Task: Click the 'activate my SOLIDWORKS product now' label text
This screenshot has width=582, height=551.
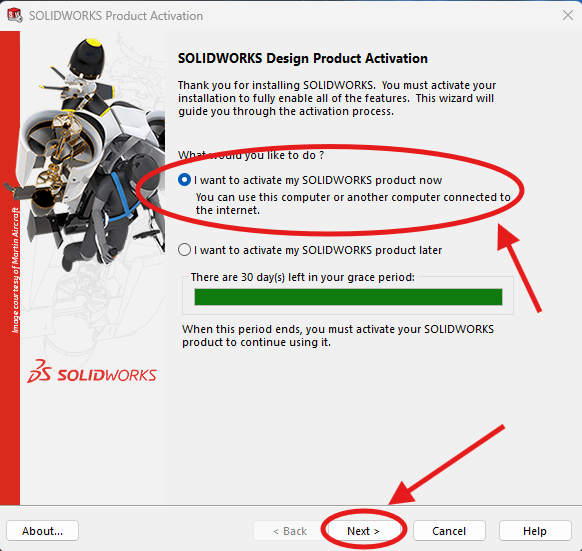Action: (x=318, y=180)
